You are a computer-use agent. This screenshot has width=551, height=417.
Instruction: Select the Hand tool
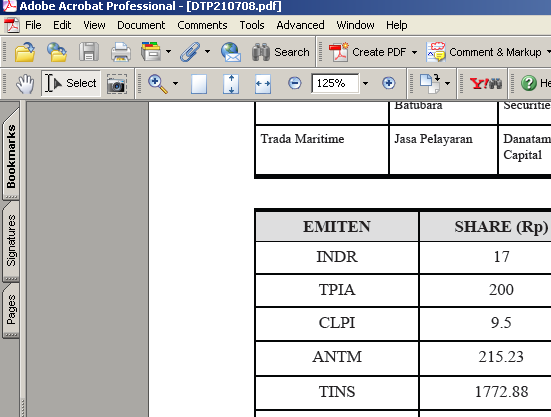coord(25,84)
